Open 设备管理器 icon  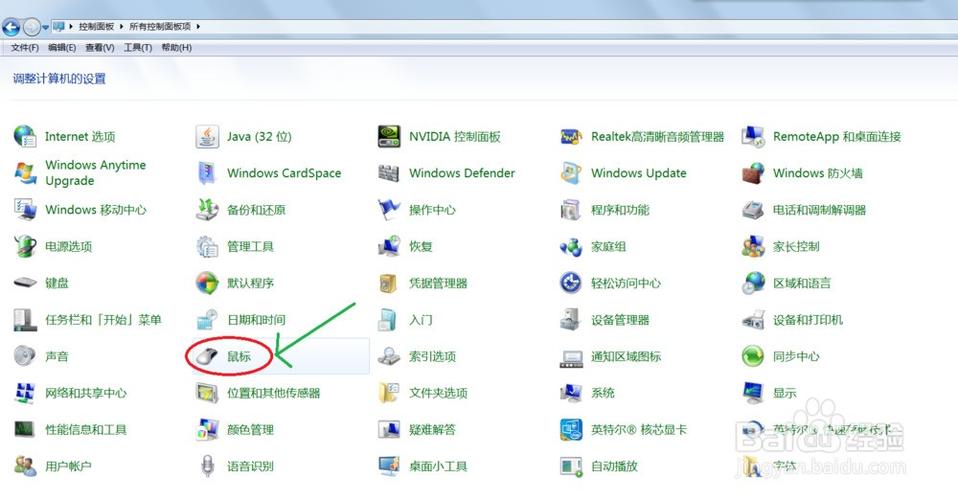(x=571, y=320)
